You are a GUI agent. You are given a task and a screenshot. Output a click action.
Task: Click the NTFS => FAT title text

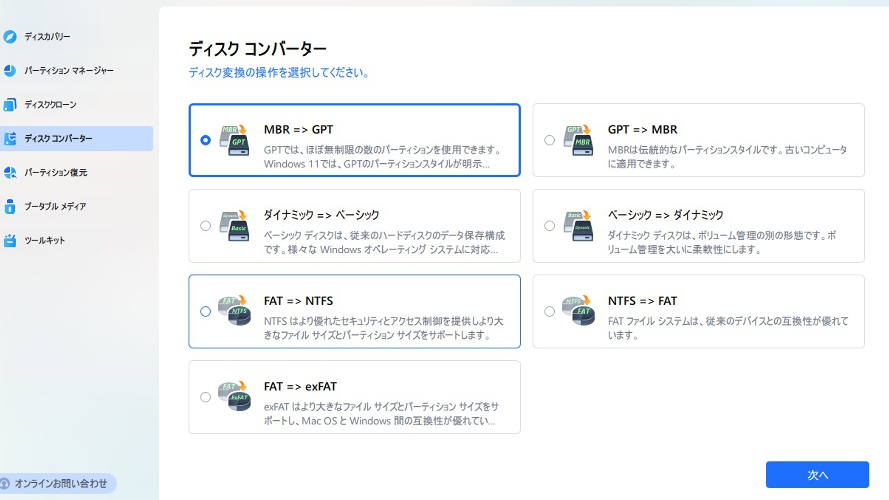pos(642,300)
